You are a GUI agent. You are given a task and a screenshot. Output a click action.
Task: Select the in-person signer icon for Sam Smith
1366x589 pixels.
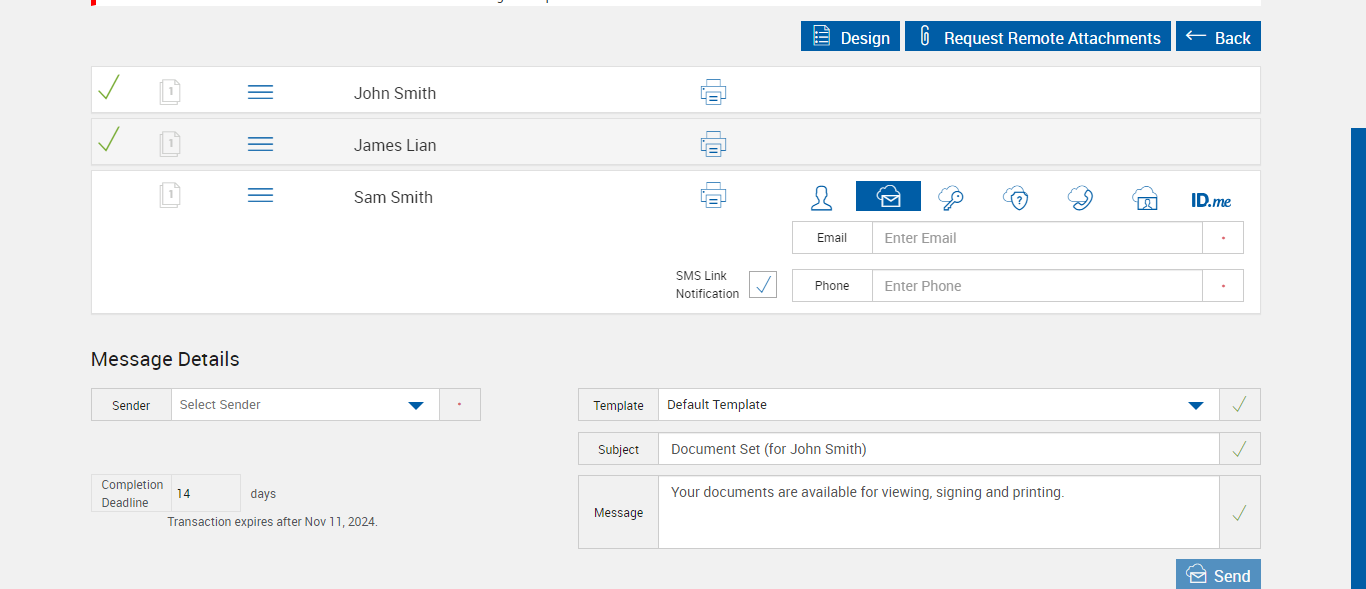821,197
